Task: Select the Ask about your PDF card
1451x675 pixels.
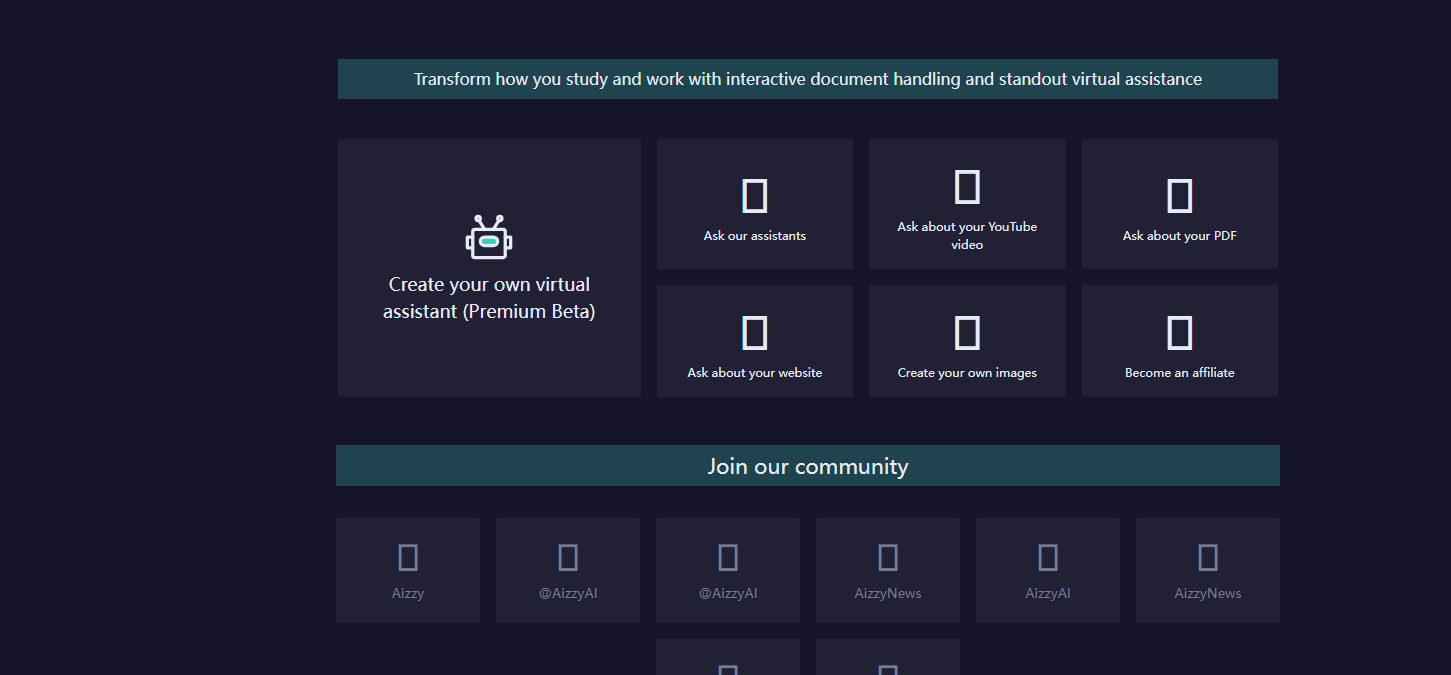Action: click(x=1180, y=204)
